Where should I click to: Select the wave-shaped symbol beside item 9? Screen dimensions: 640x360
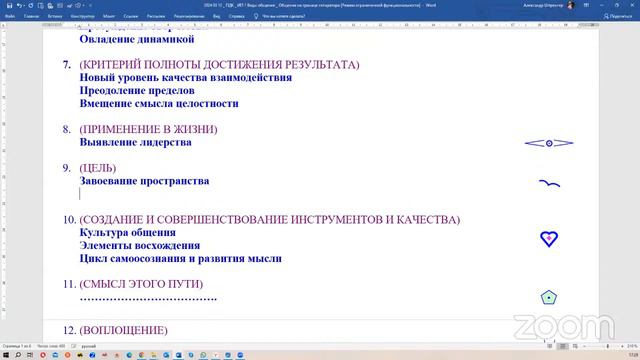point(549,184)
